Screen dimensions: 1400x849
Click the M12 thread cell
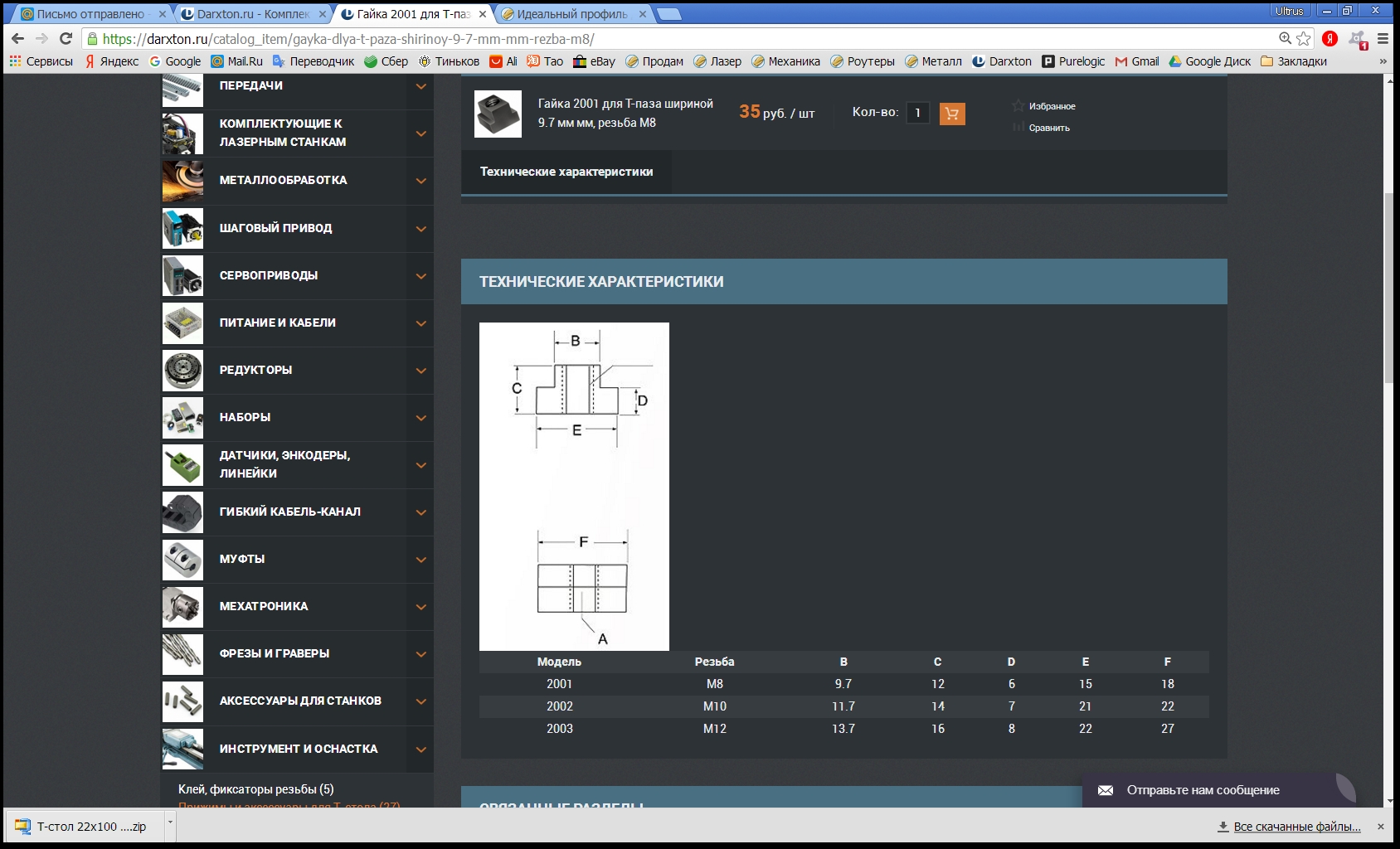715,729
